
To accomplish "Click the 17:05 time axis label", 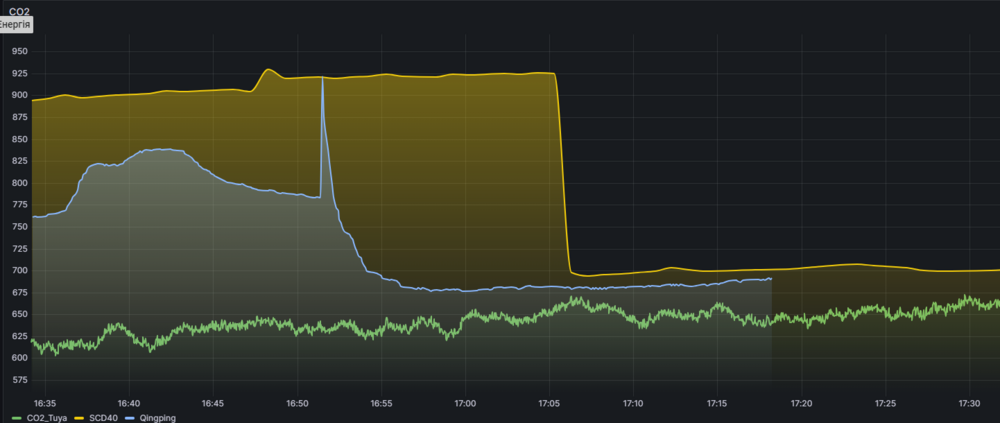I will pyautogui.click(x=549, y=404).
